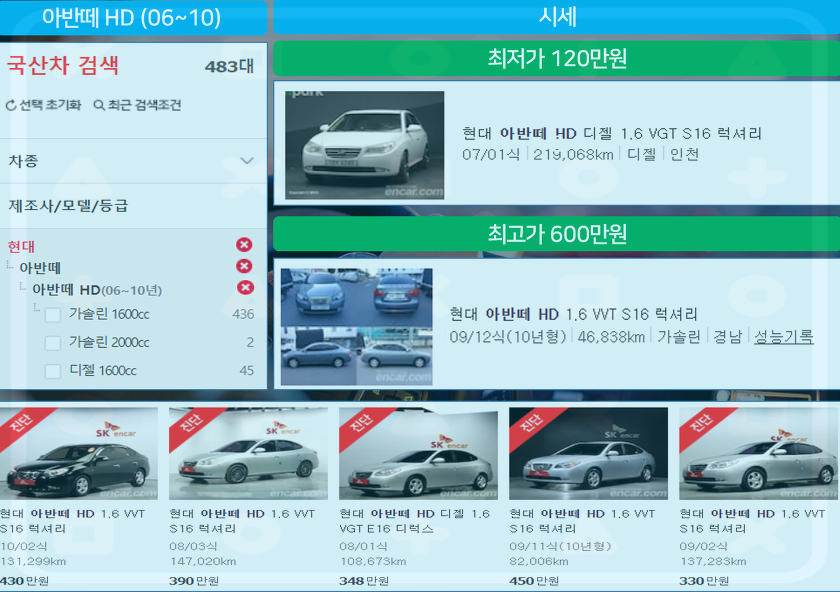Remove the 아반떼 filter with its red X
Image resolution: width=840 pixels, height=592 pixels.
coord(244,266)
